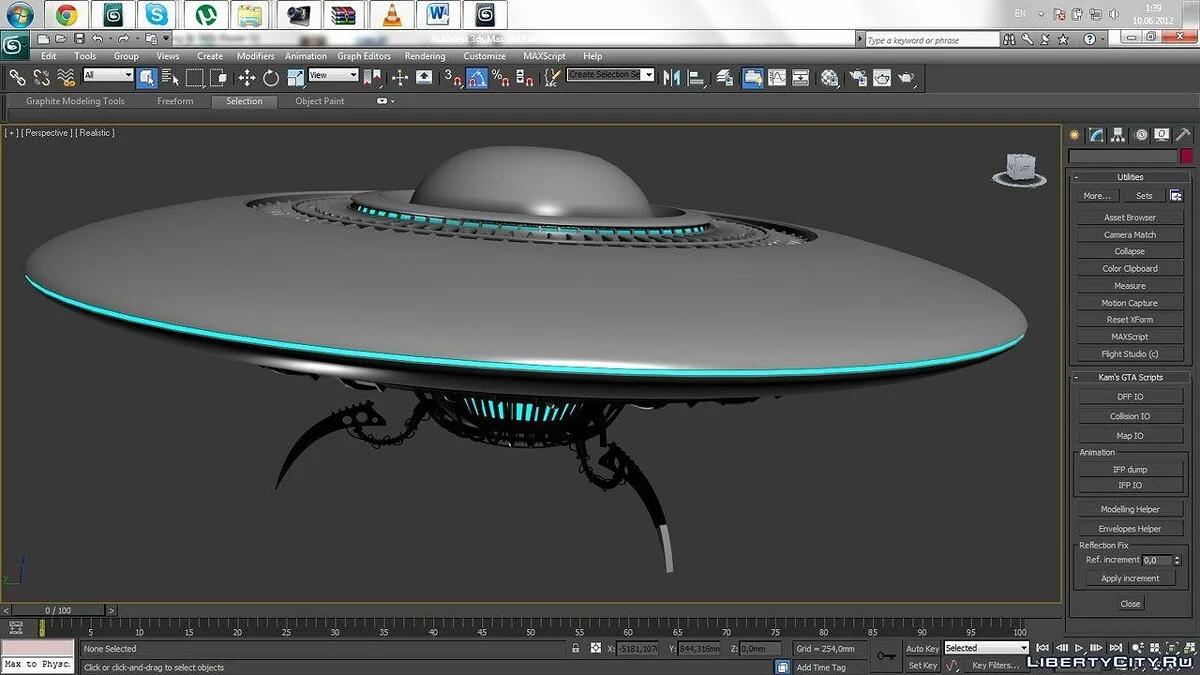Open the Modifiers menu
This screenshot has width=1200, height=675.
coord(255,56)
